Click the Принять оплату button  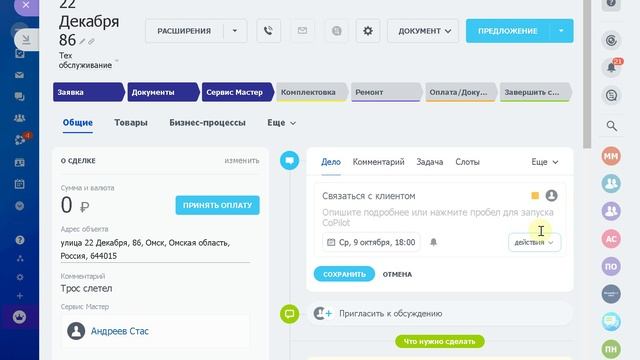(x=218, y=205)
